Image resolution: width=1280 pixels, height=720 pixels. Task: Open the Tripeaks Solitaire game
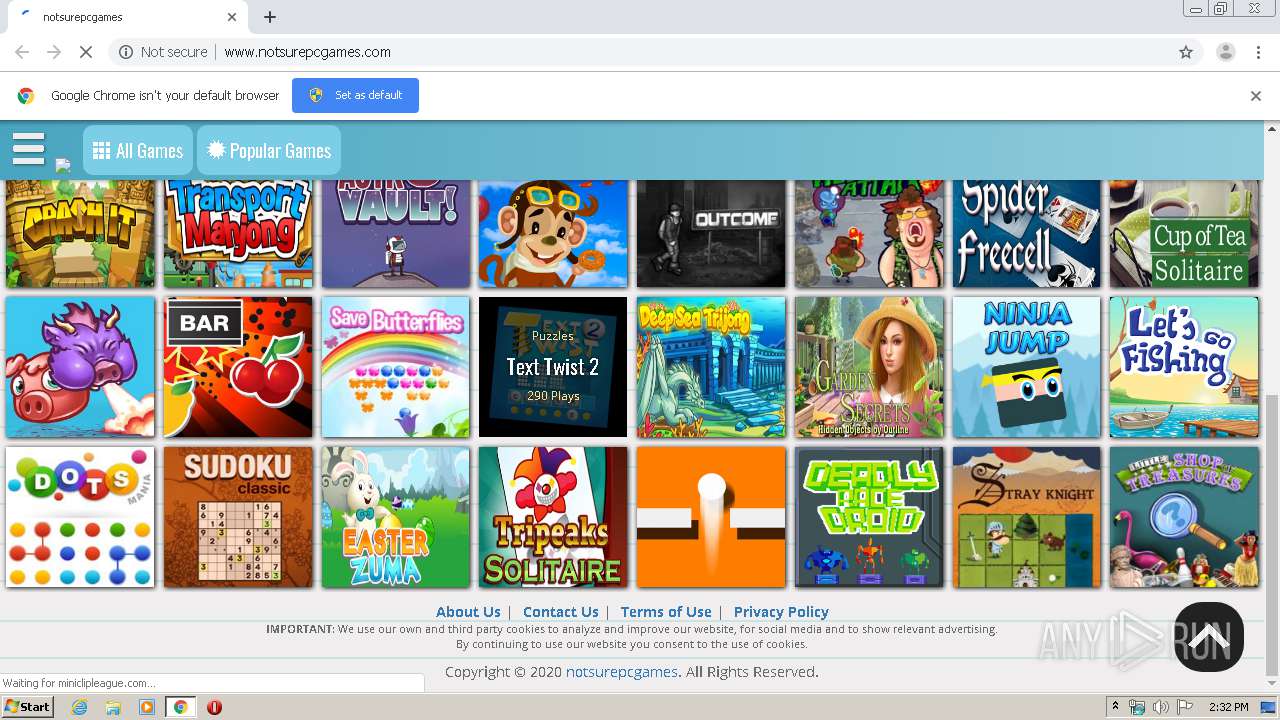[x=553, y=517]
